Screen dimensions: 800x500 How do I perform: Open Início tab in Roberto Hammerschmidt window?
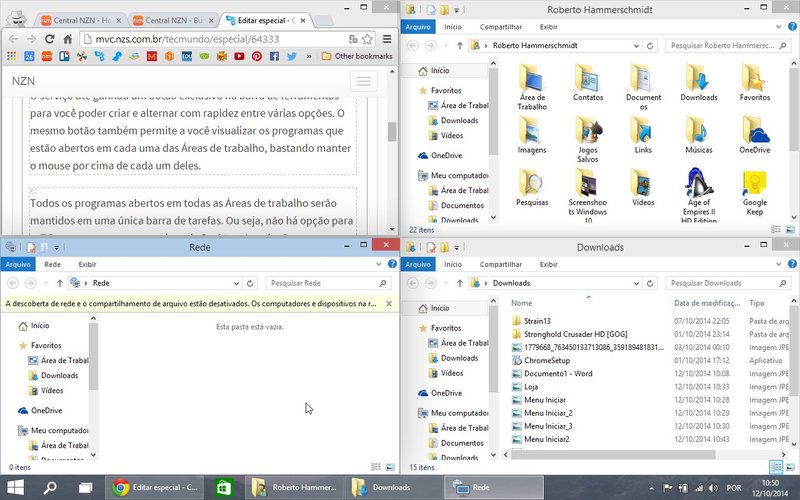tap(453, 27)
